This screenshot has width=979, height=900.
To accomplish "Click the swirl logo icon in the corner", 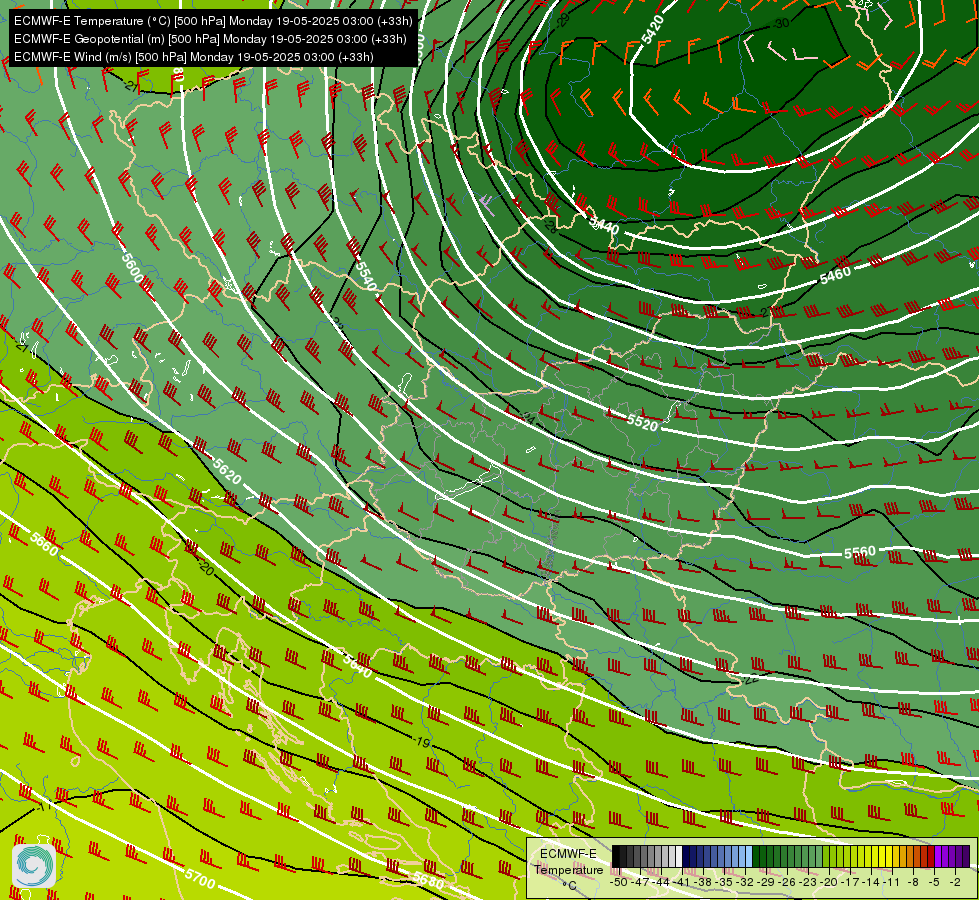I will pyautogui.click(x=34, y=866).
